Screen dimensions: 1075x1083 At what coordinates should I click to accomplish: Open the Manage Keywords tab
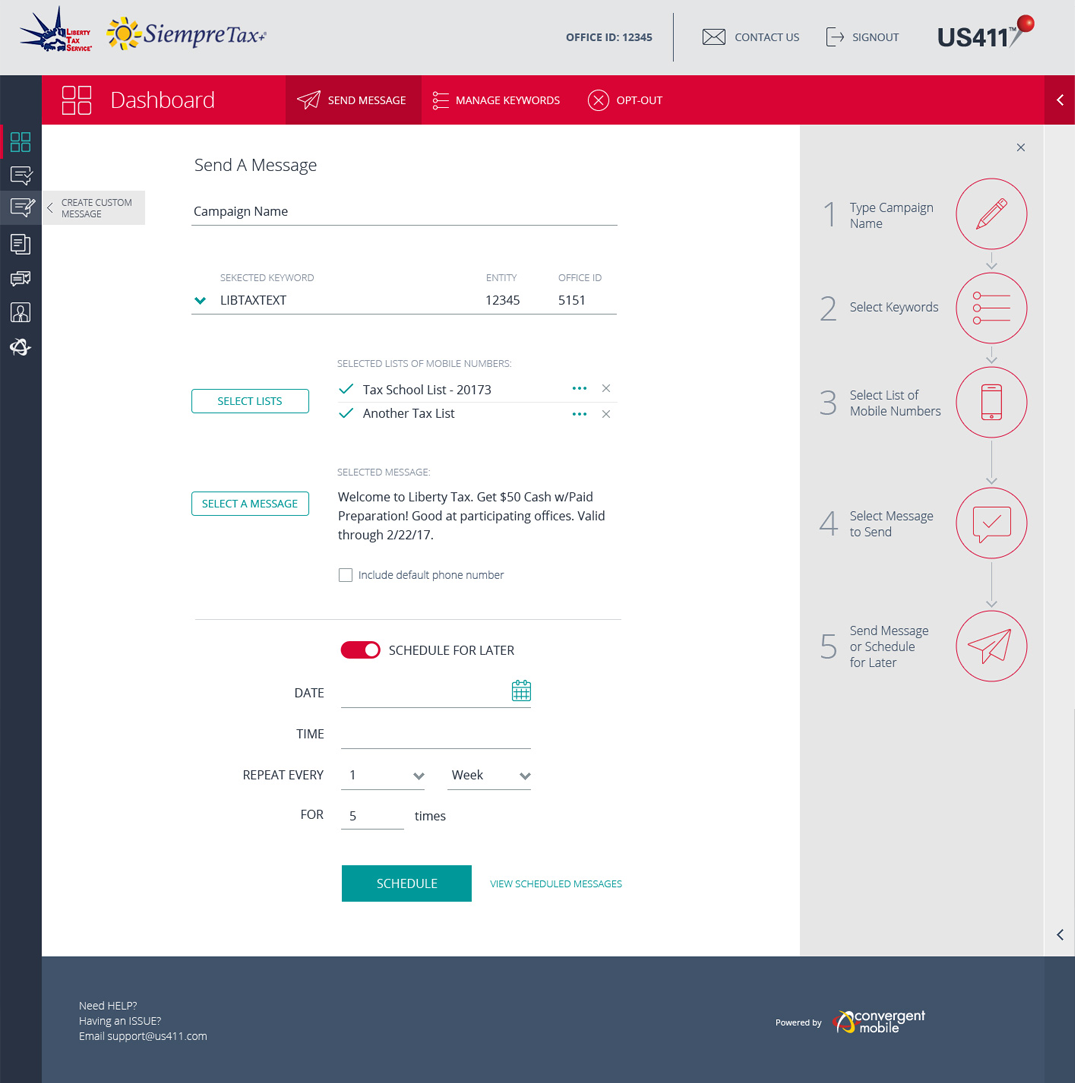coord(496,100)
